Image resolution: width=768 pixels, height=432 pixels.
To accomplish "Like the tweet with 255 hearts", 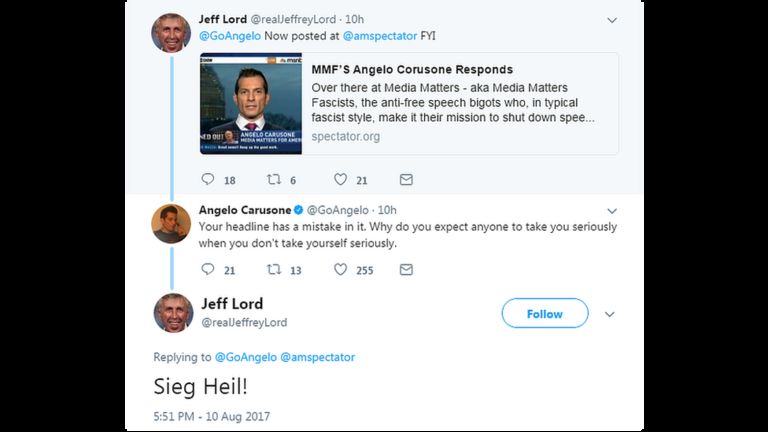I will (x=340, y=269).
